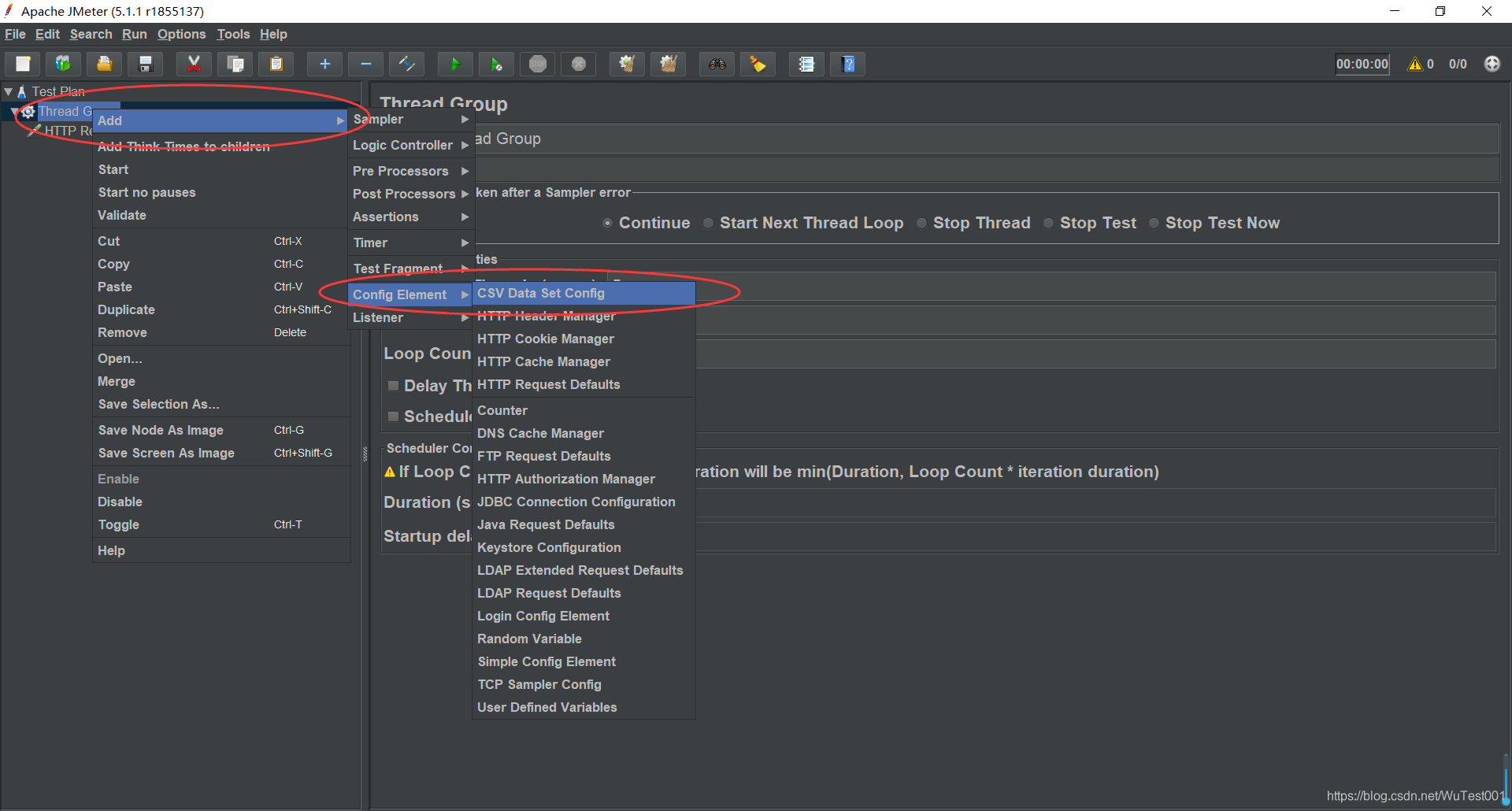Open the Options menu
The image size is (1512, 811).
point(181,34)
